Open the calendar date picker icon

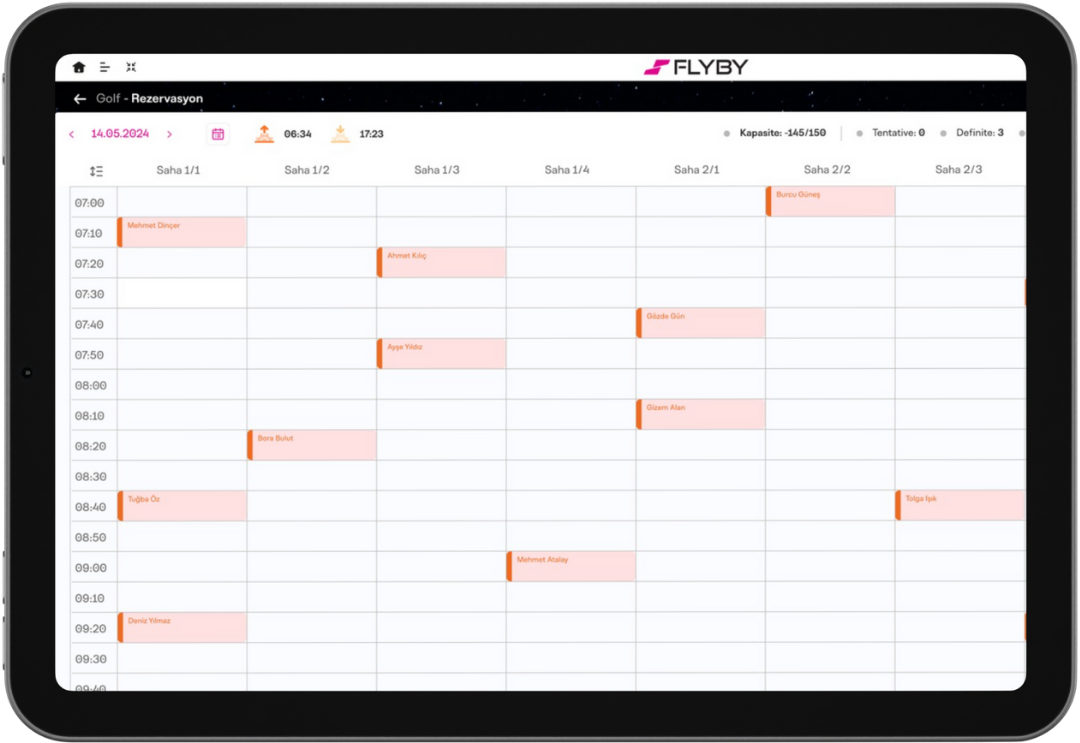coord(218,134)
